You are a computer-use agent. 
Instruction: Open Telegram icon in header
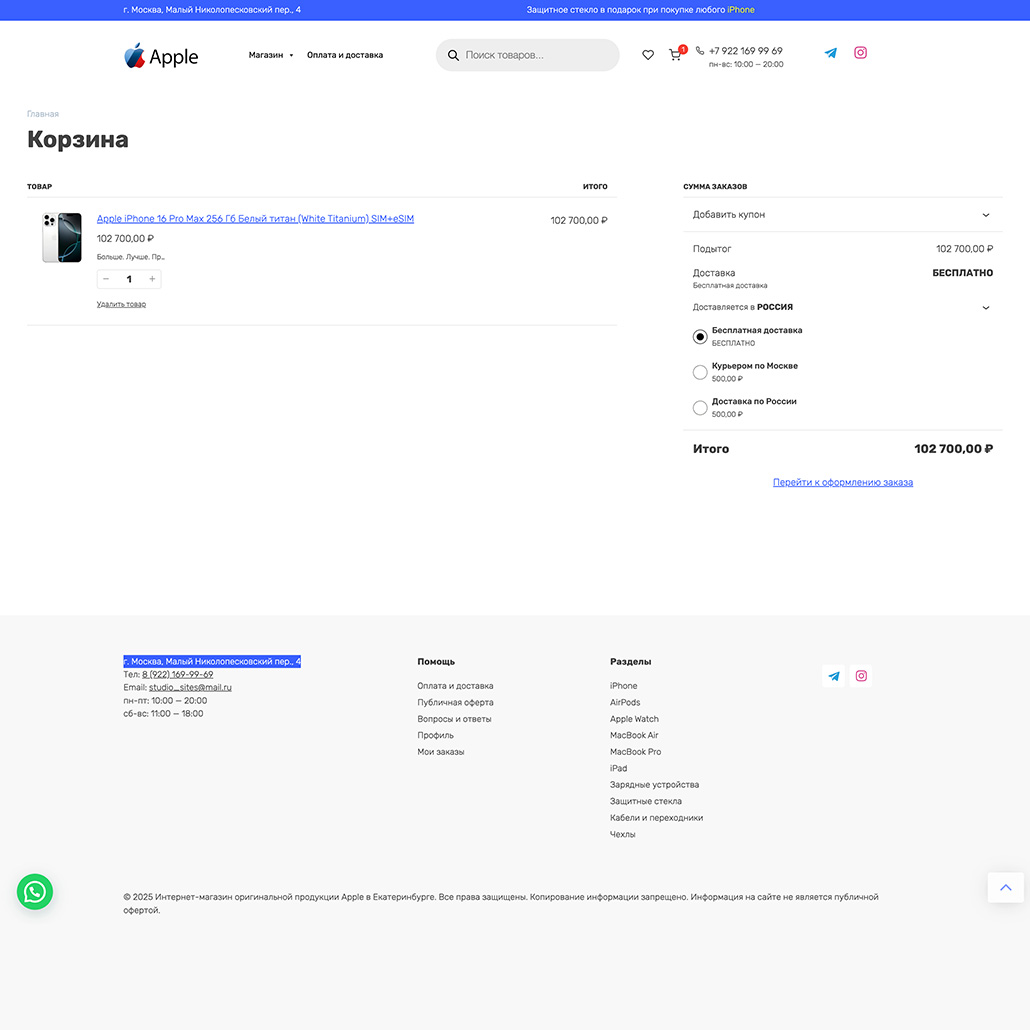pyautogui.click(x=830, y=53)
